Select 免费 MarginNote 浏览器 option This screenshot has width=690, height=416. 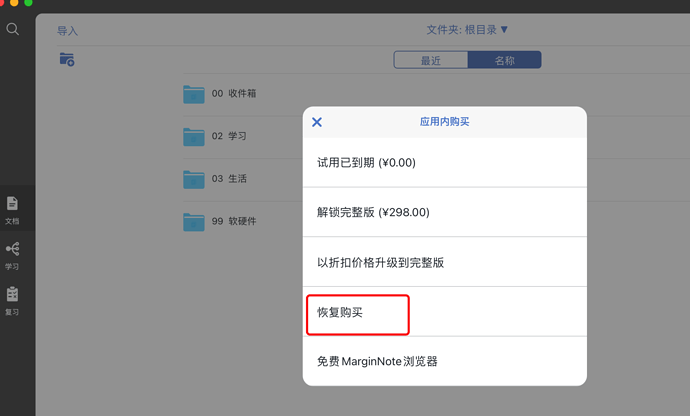444,361
